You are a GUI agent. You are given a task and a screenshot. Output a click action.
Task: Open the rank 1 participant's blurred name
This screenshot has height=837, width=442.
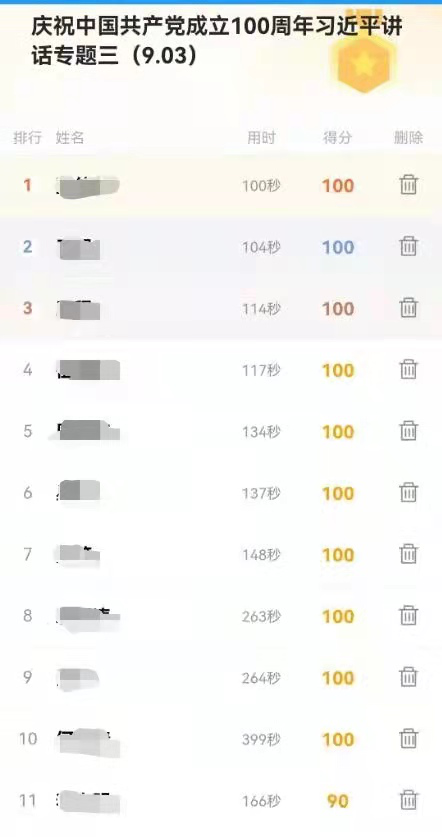88,185
